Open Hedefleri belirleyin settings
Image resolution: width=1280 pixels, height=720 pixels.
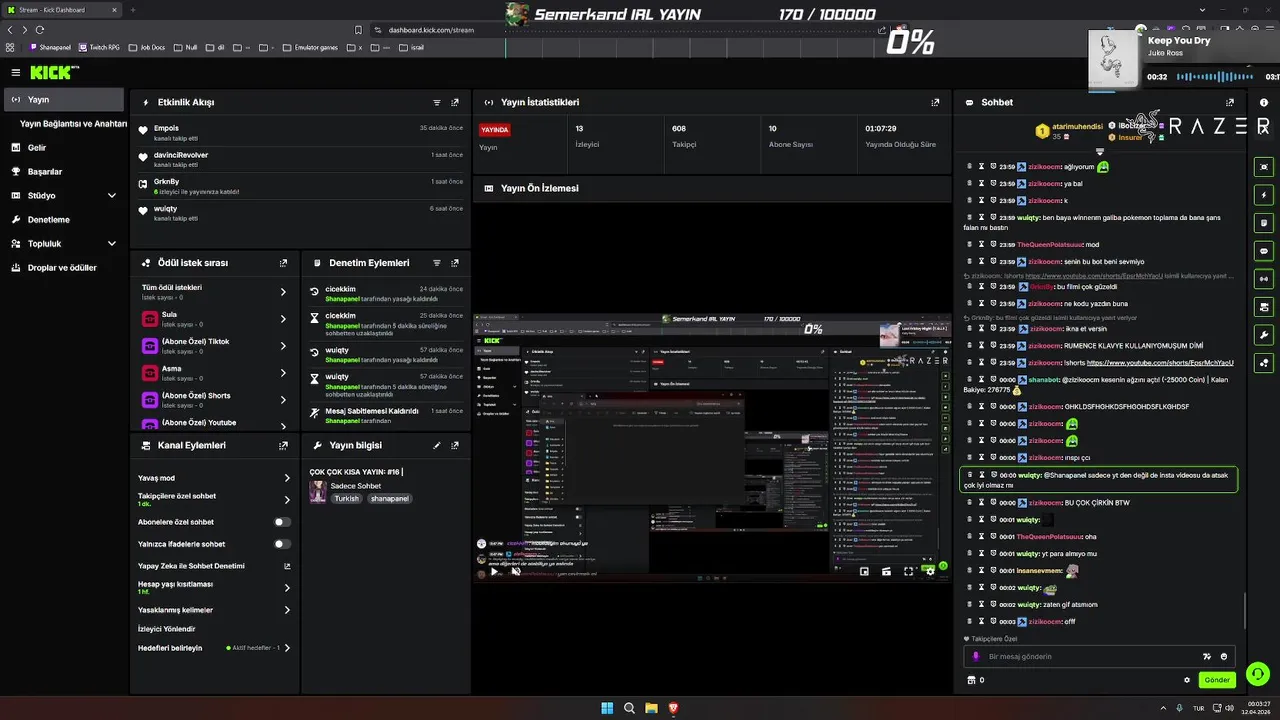213,648
